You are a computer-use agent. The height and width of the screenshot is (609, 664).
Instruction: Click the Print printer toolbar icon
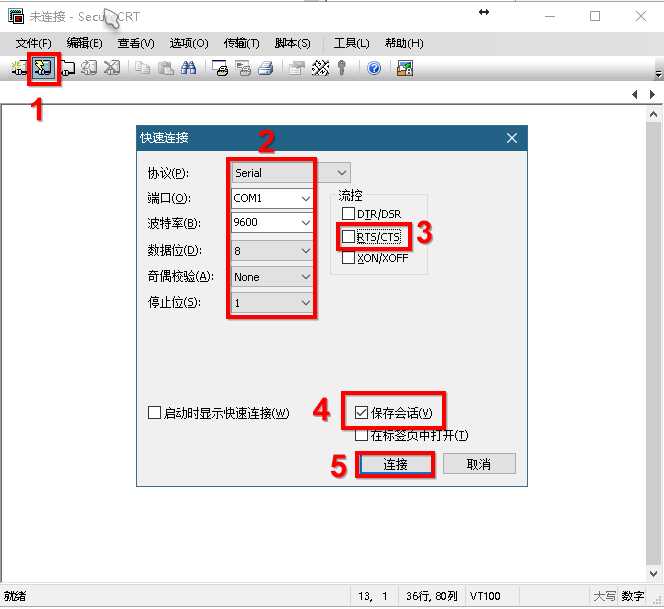[266, 68]
